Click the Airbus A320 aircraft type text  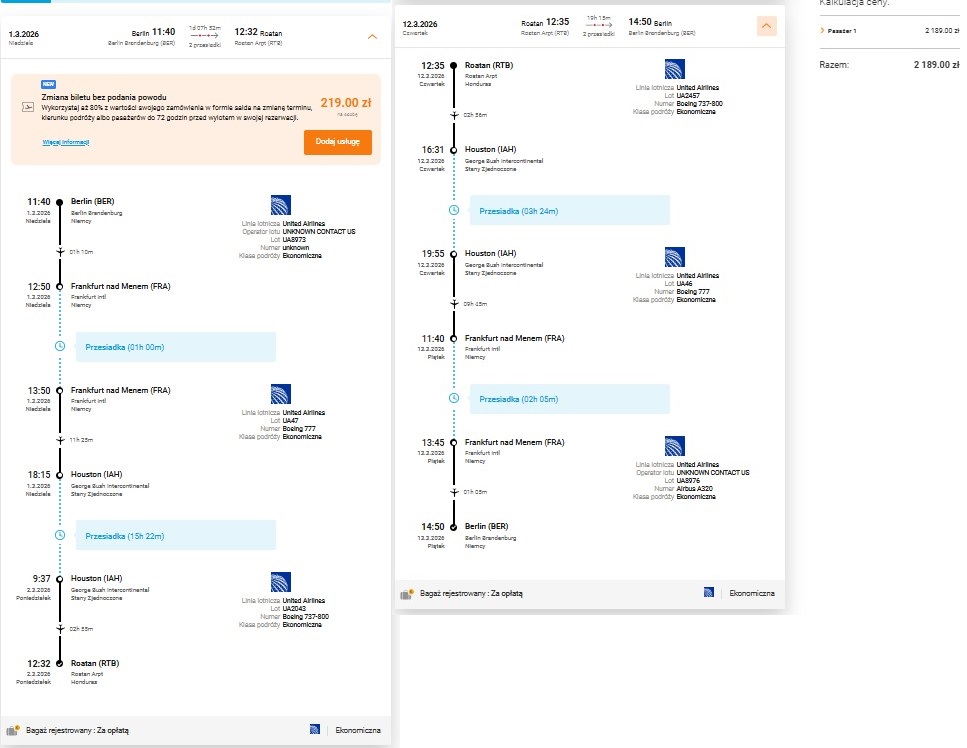694,489
